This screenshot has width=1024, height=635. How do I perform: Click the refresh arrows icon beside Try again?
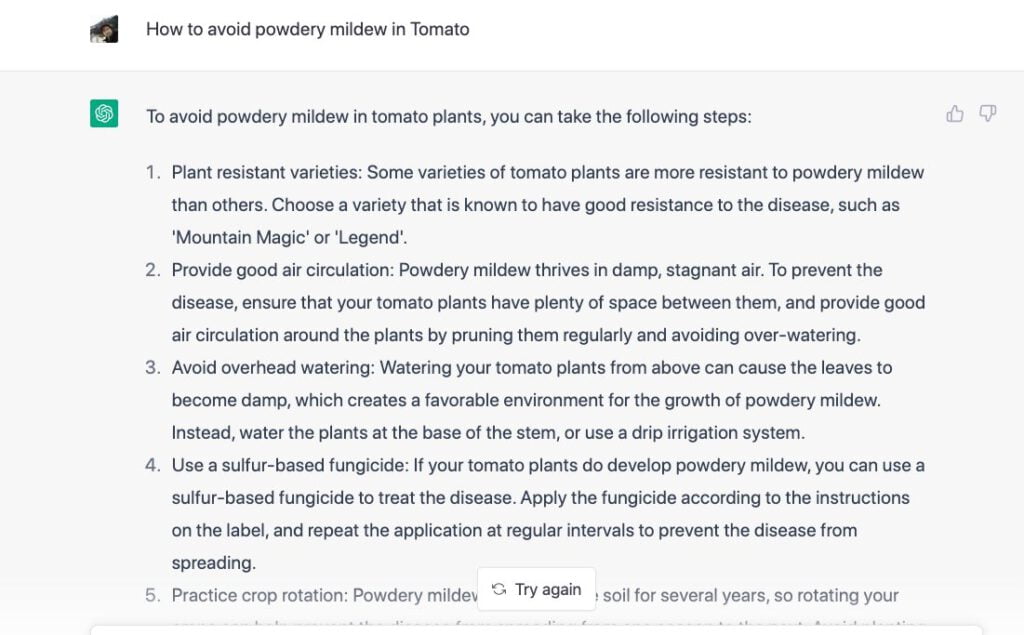[x=499, y=589]
